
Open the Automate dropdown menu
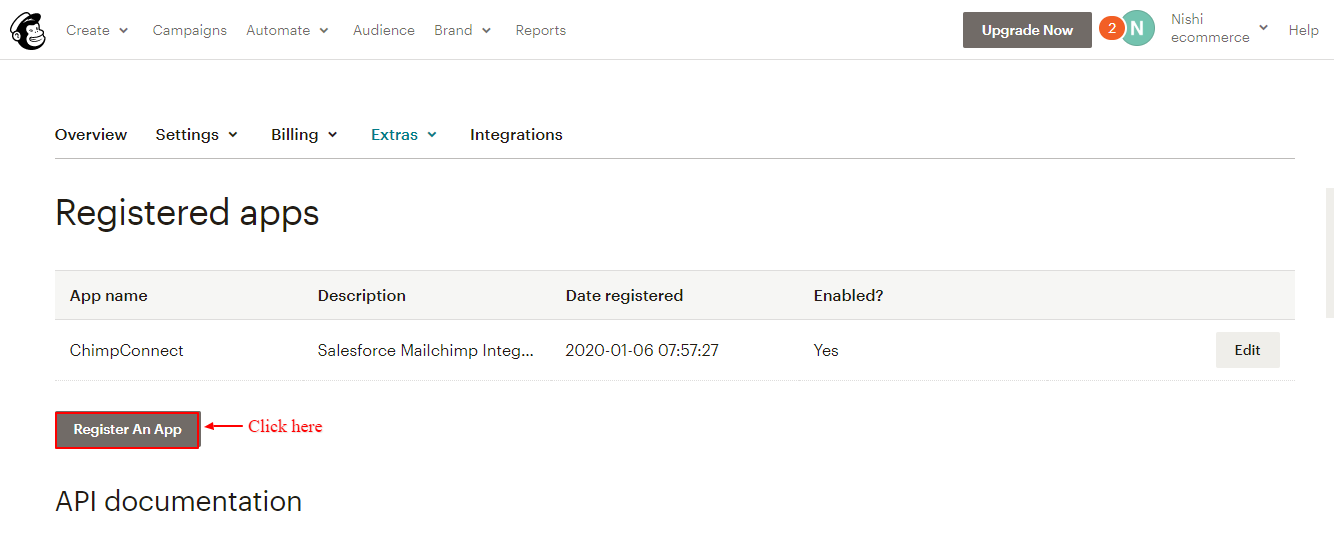287,30
